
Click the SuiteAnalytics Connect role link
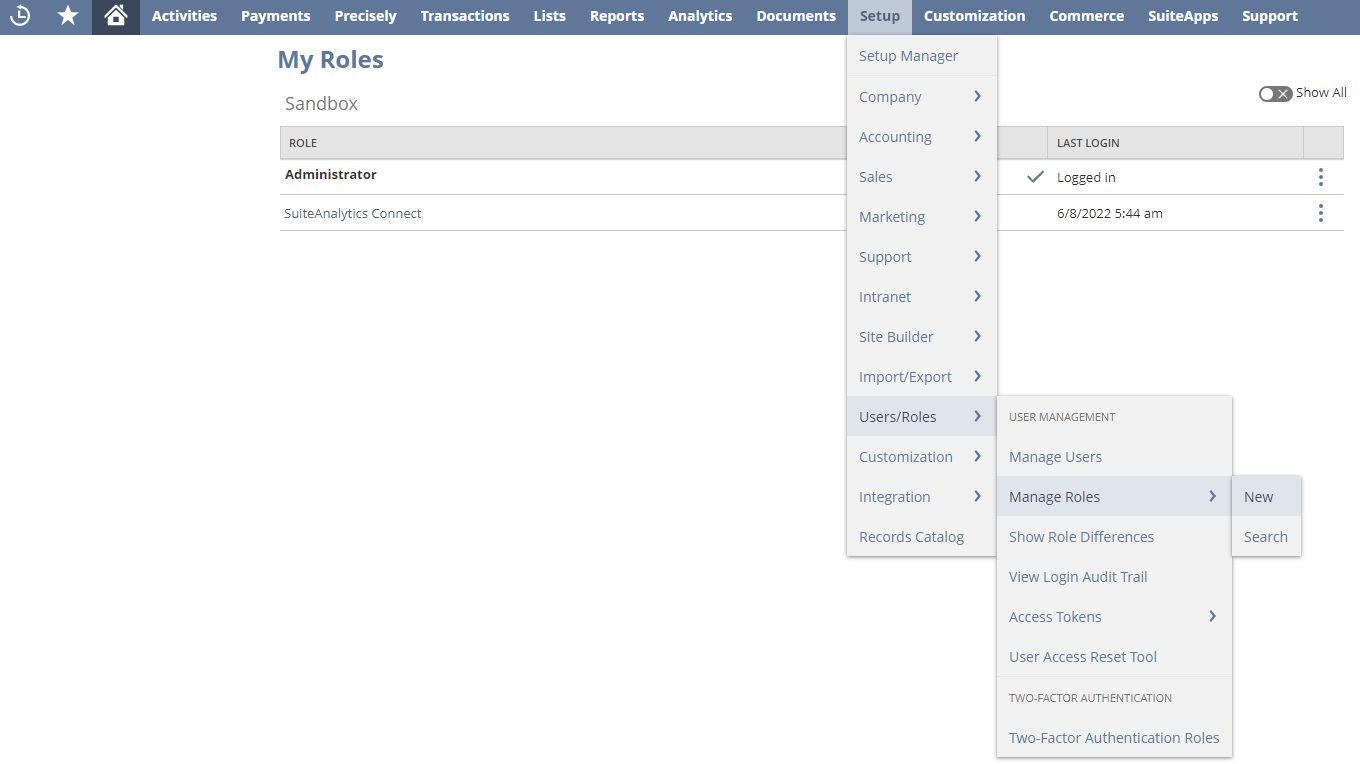pos(353,213)
